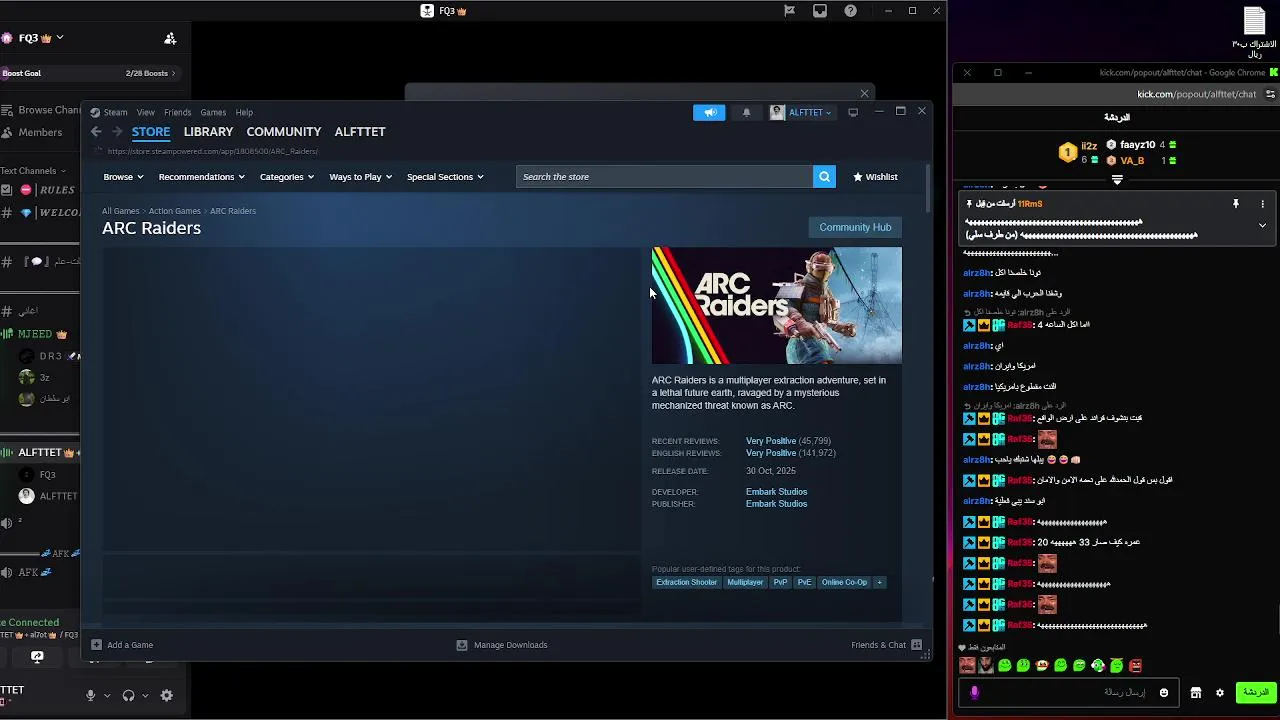Viewport: 1280px width, 720px height.
Task: Expand the pinned Kick message chevron
Action: [1262, 226]
